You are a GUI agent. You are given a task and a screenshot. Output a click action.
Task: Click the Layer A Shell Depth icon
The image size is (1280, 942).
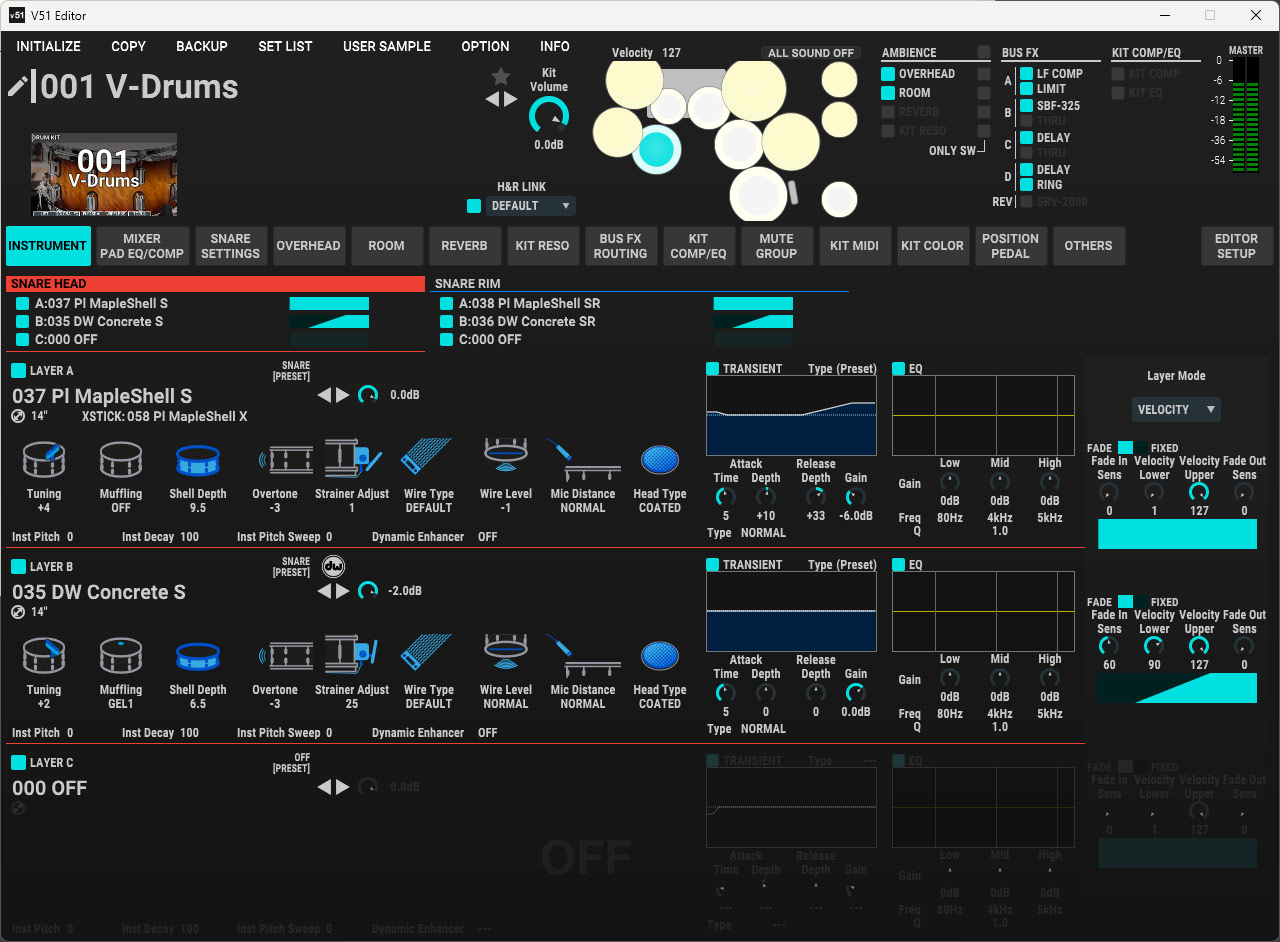[197, 460]
